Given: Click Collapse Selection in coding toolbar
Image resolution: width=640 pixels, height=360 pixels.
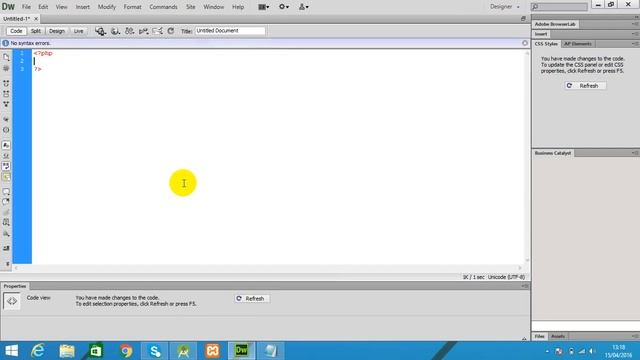Looking at the screenshot, I should (6, 94).
